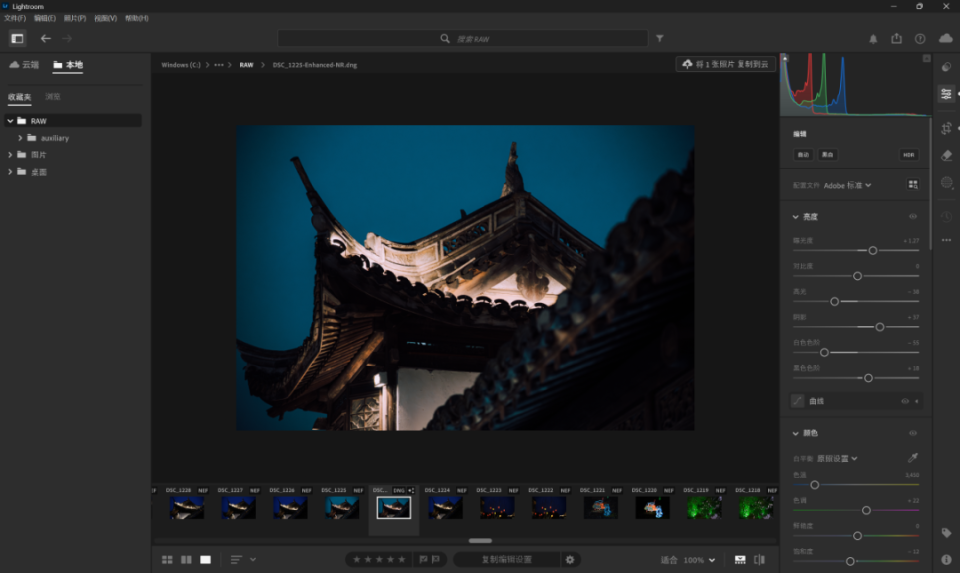960x573 pixels.
Task: Toggle the 曲线 eye visibility
Action: [905, 401]
